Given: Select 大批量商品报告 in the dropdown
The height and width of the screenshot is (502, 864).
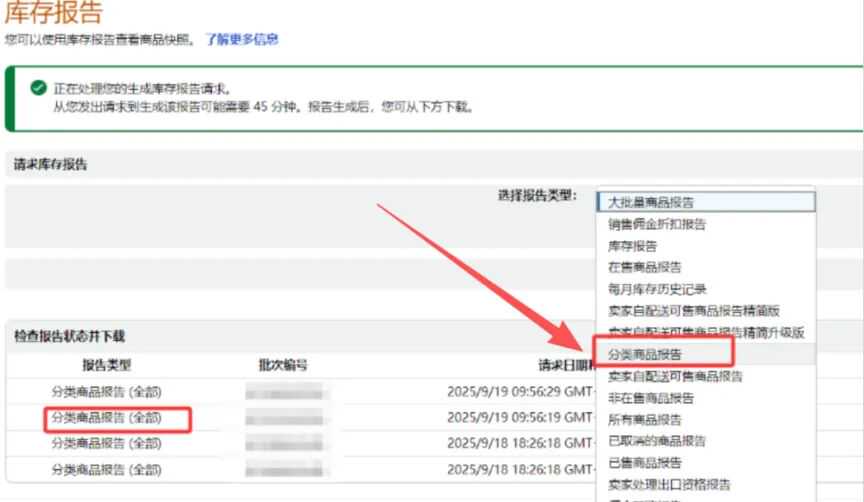Looking at the screenshot, I should pos(706,202).
